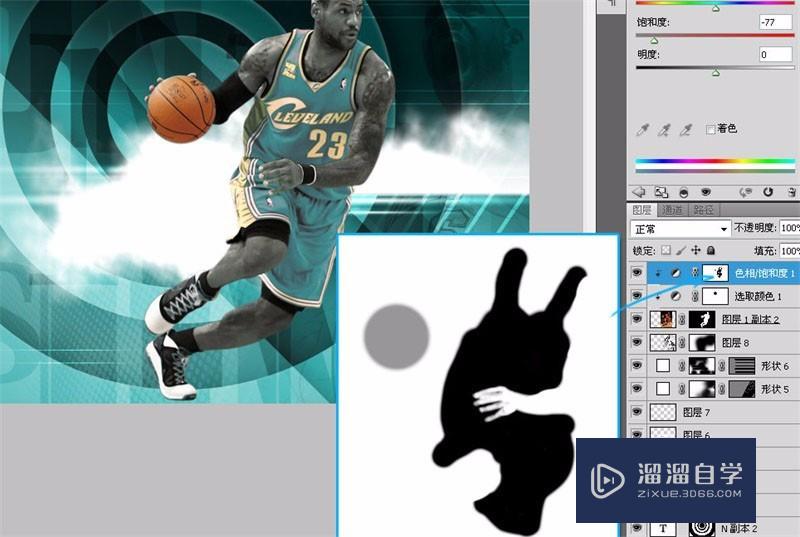Toggle adjustment layer visibility eye in adjustments panel
800x537 pixels.
[706, 192]
